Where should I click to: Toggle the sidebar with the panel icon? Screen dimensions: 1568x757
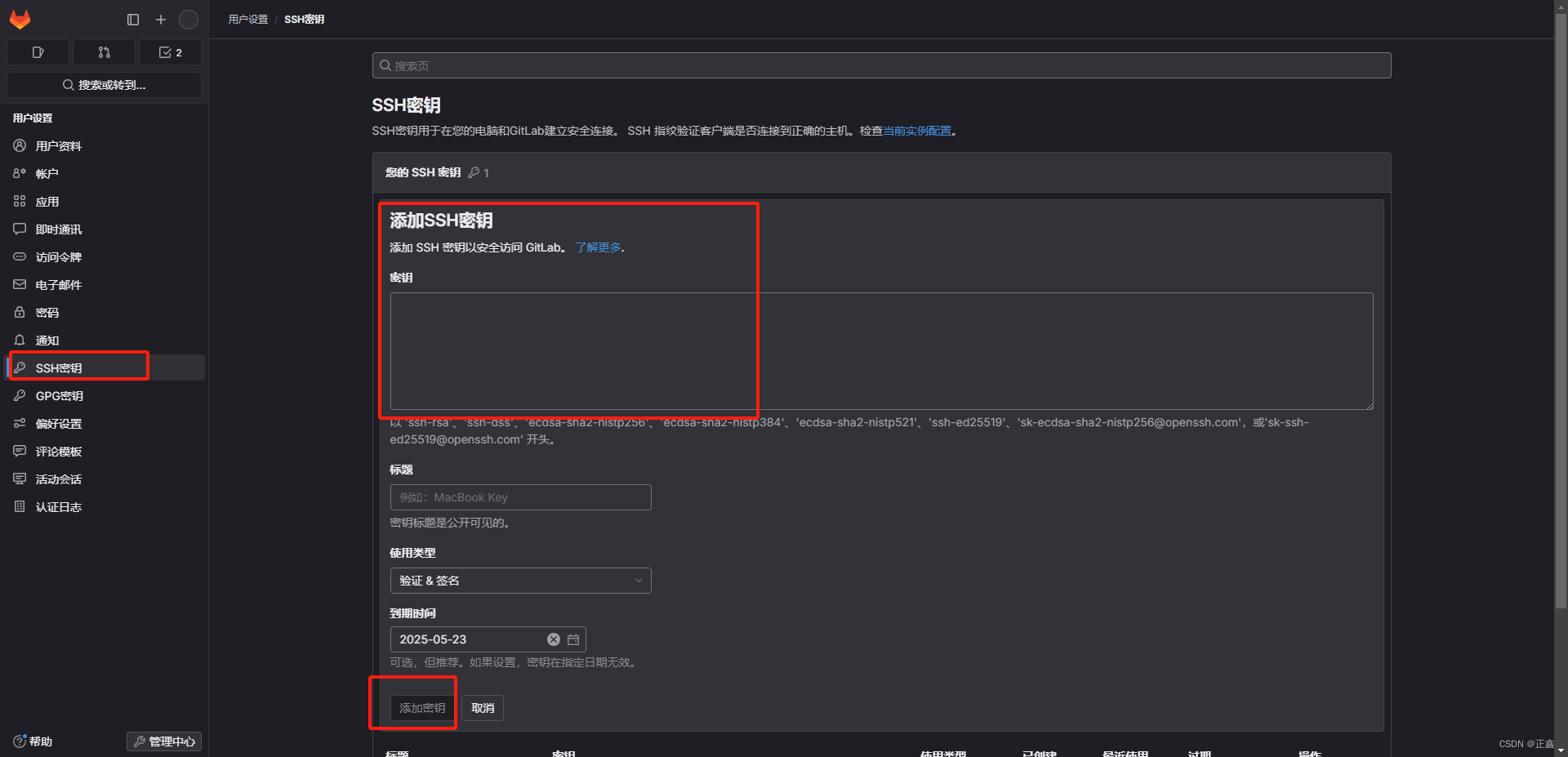click(x=132, y=20)
